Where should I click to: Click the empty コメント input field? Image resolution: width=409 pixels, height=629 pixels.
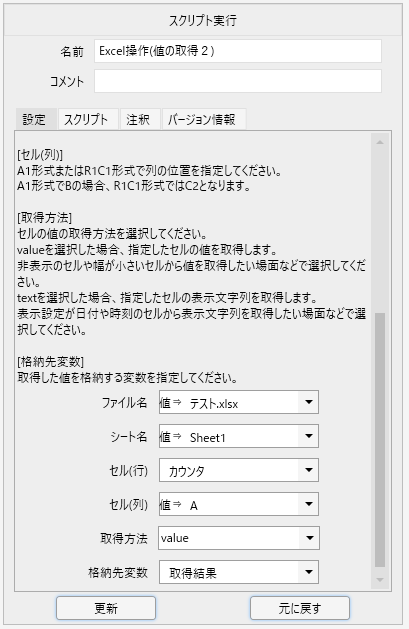tap(238, 81)
